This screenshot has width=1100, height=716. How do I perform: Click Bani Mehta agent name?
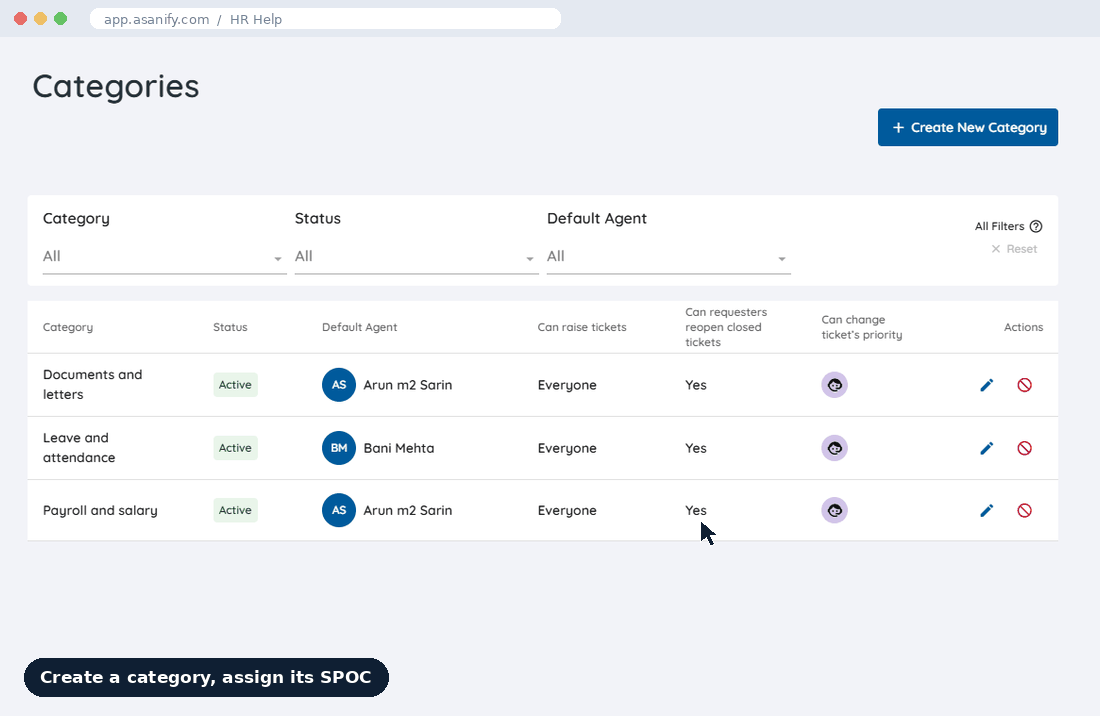click(398, 448)
